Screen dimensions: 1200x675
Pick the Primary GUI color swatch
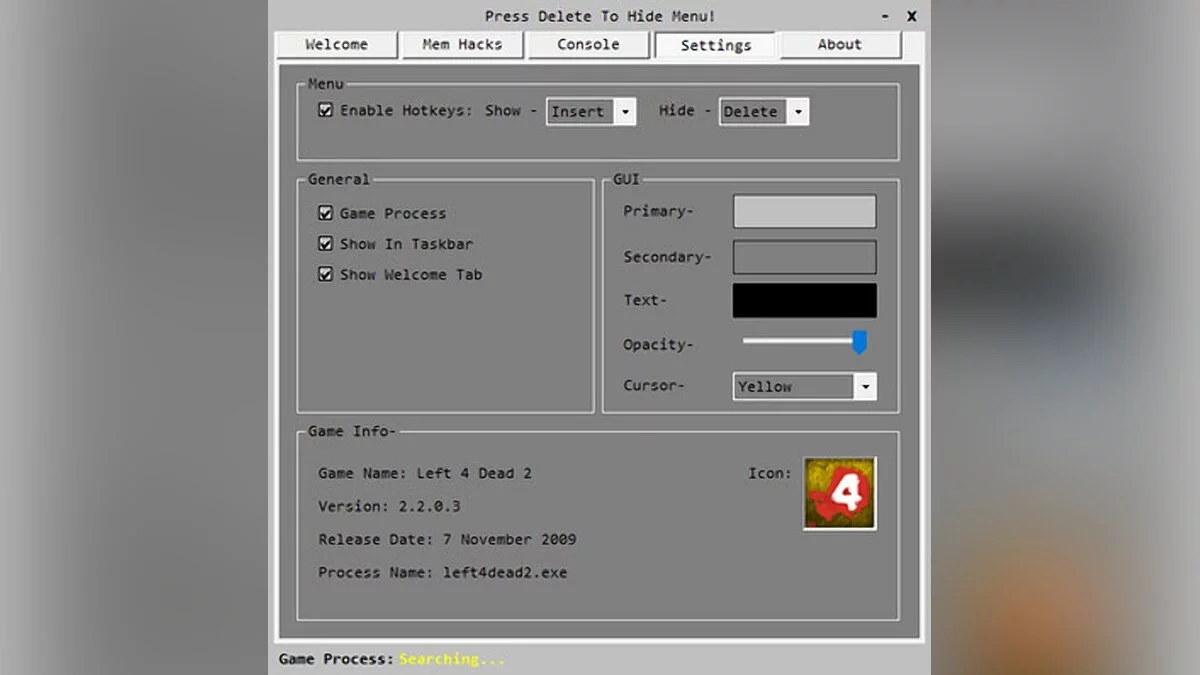(804, 211)
